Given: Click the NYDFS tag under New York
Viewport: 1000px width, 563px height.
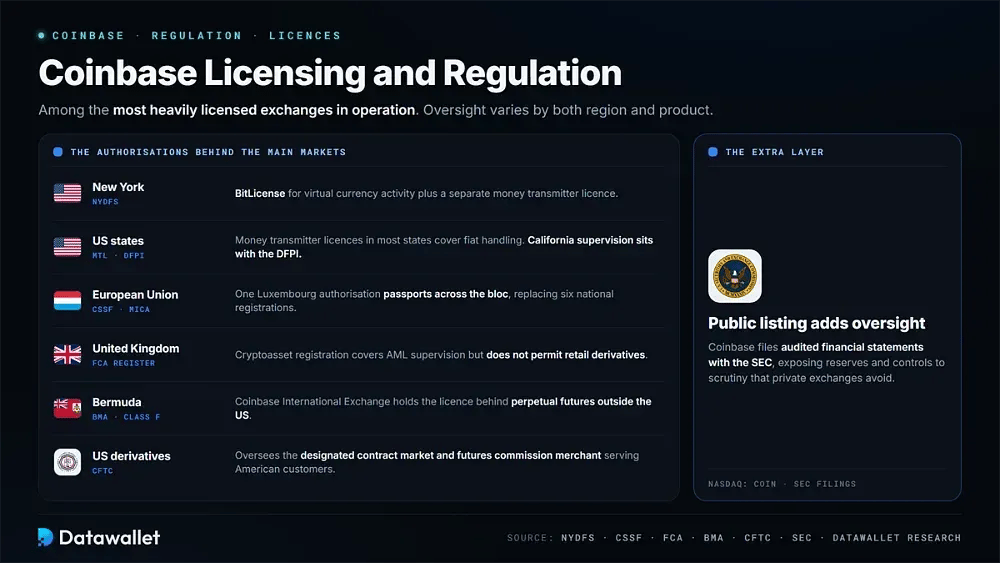Looking at the screenshot, I should pos(105,201).
